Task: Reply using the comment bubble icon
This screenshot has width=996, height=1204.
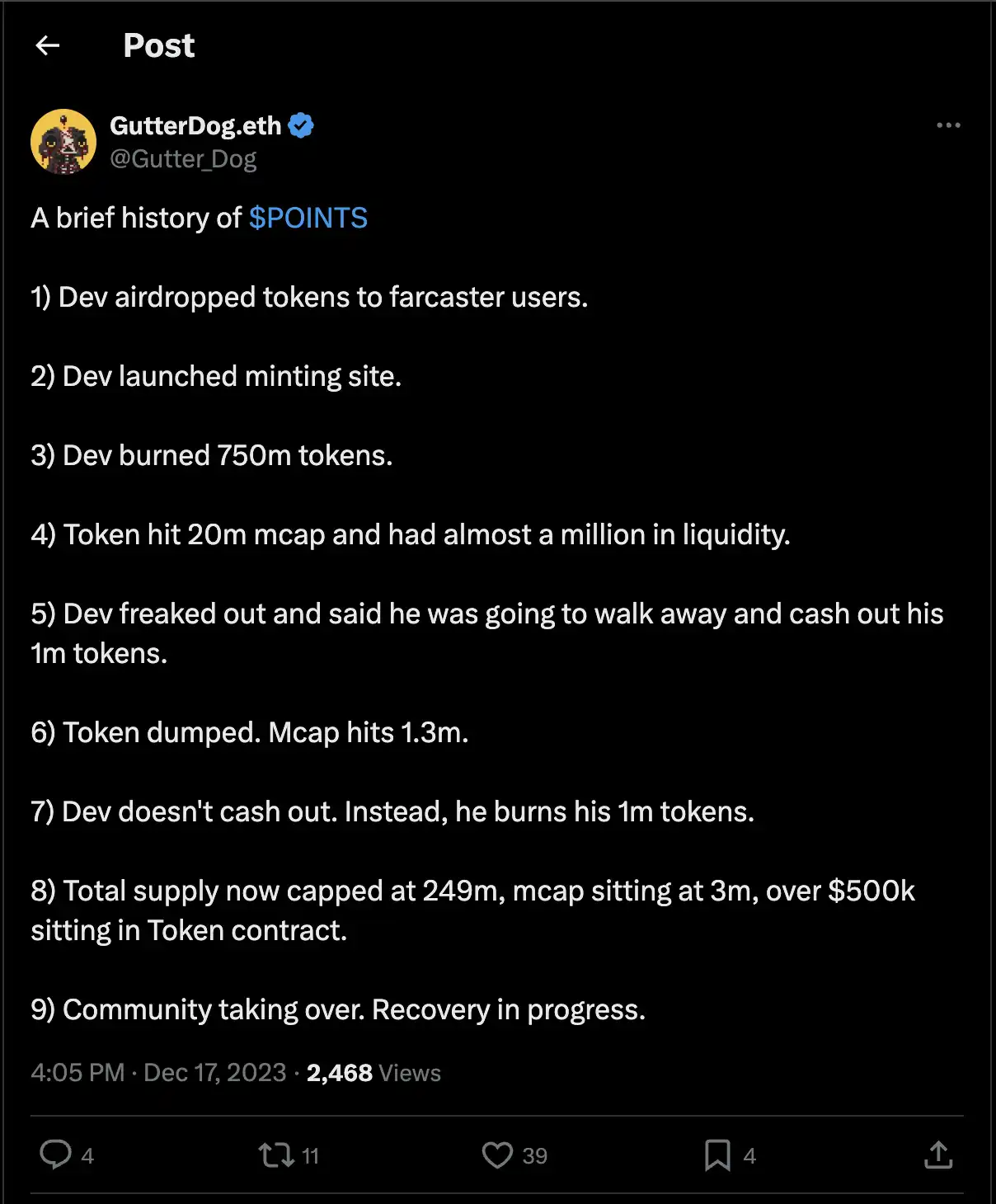Action: coord(55,1155)
